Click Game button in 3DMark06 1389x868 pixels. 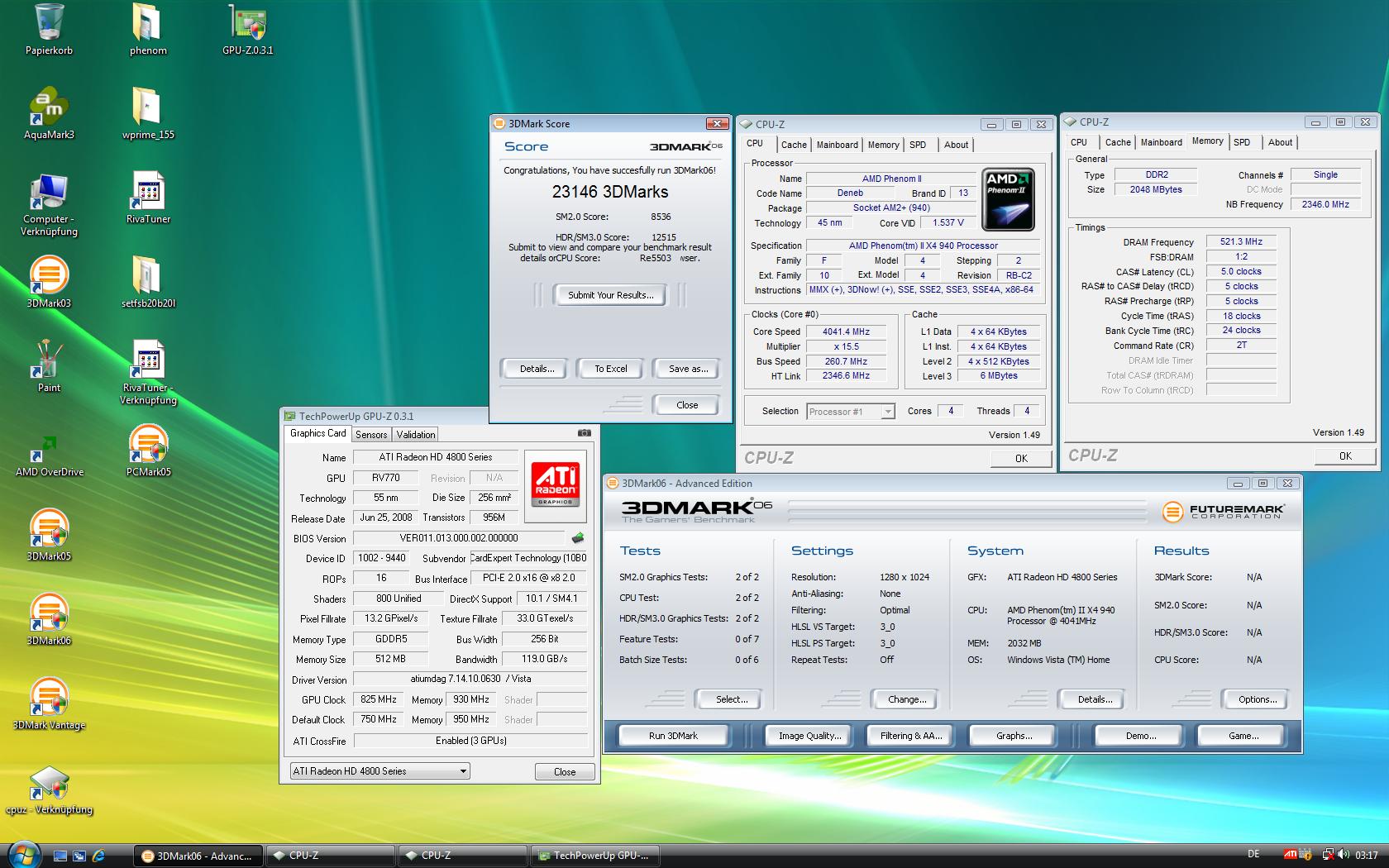tap(1243, 736)
